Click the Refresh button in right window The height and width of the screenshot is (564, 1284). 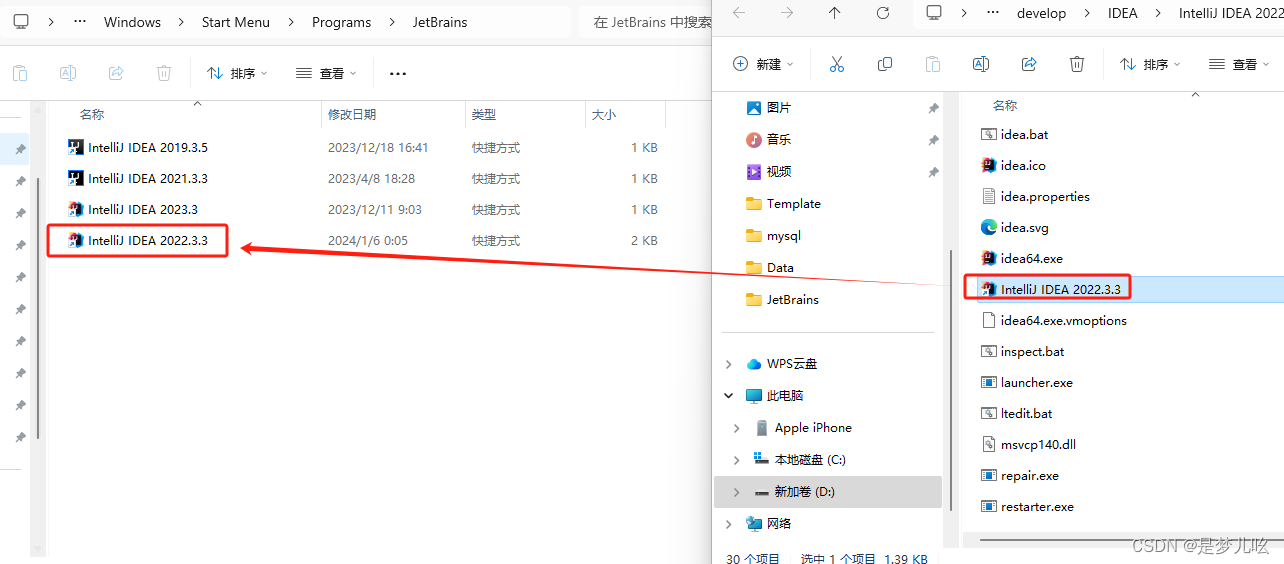point(883,13)
